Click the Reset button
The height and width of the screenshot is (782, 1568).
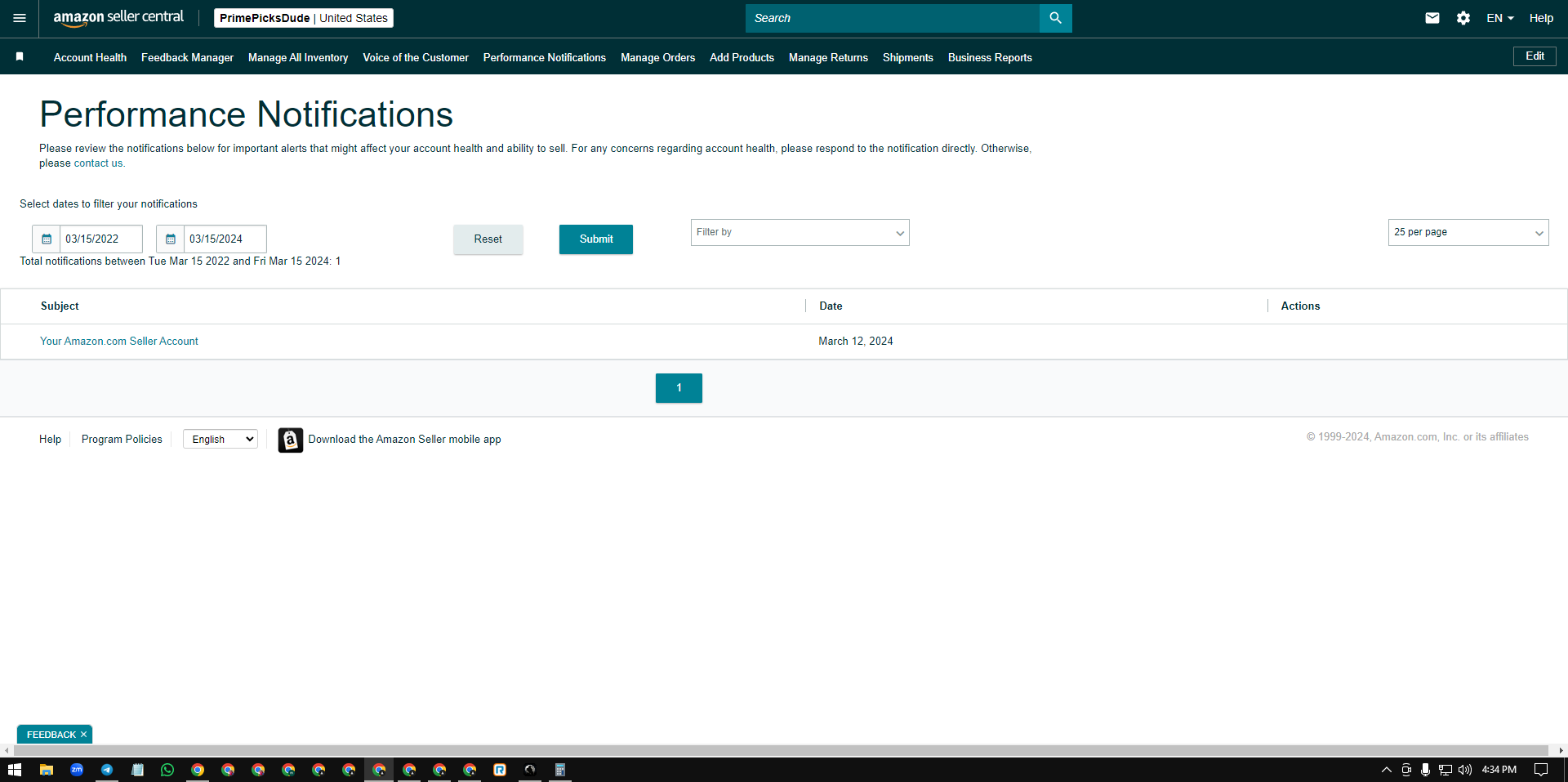pyautogui.click(x=488, y=239)
